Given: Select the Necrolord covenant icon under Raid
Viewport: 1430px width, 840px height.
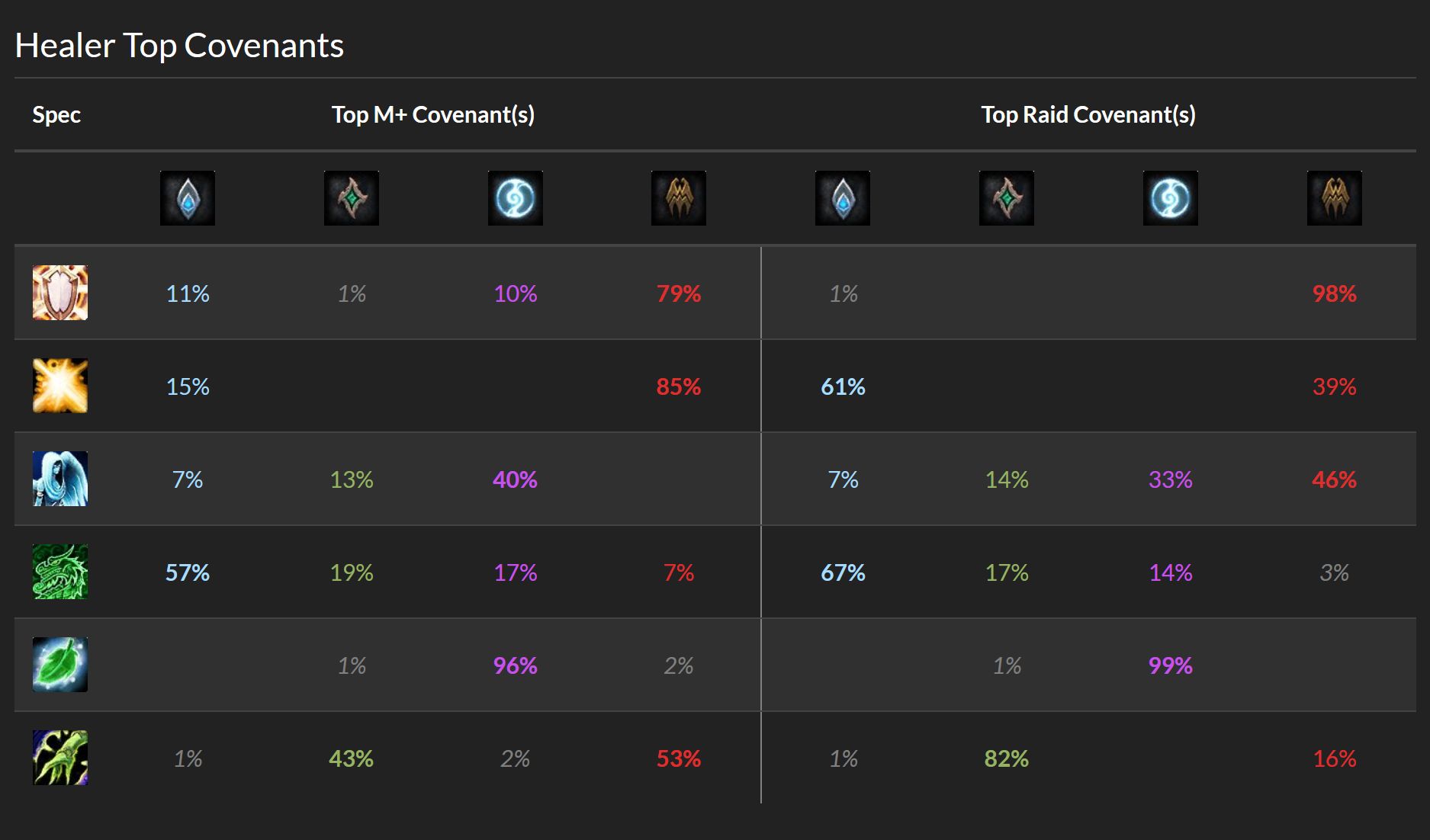Looking at the screenshot, I should point(1007,198).
